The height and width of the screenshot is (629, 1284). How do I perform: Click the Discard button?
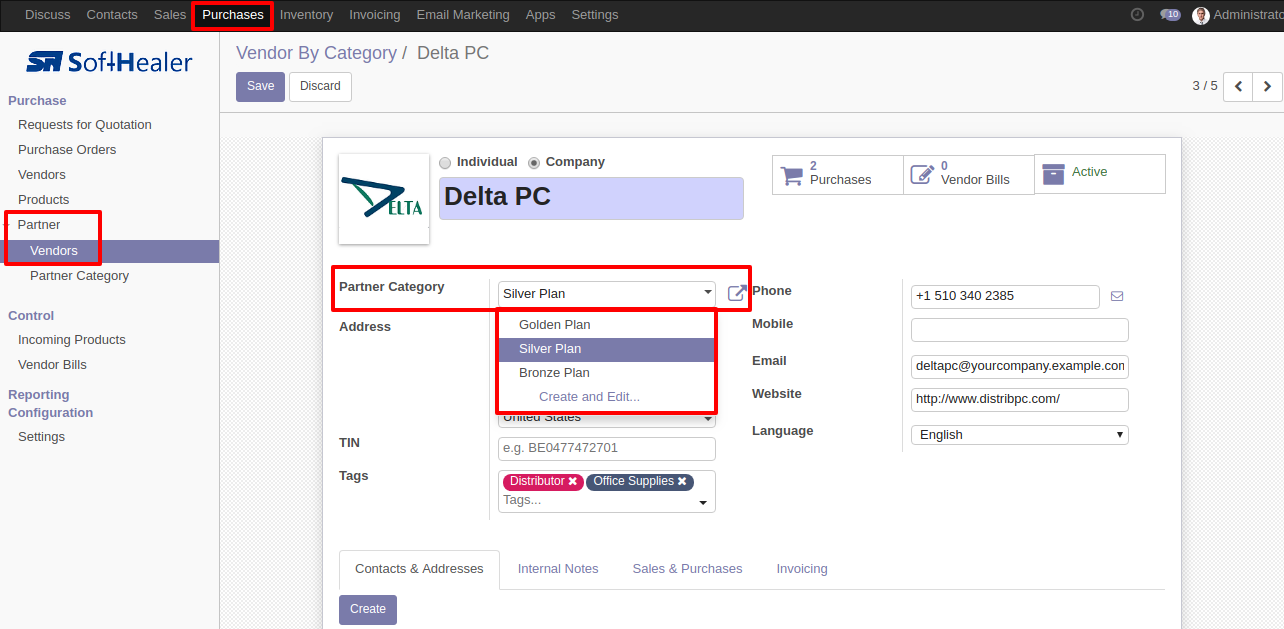pos(320,87)
